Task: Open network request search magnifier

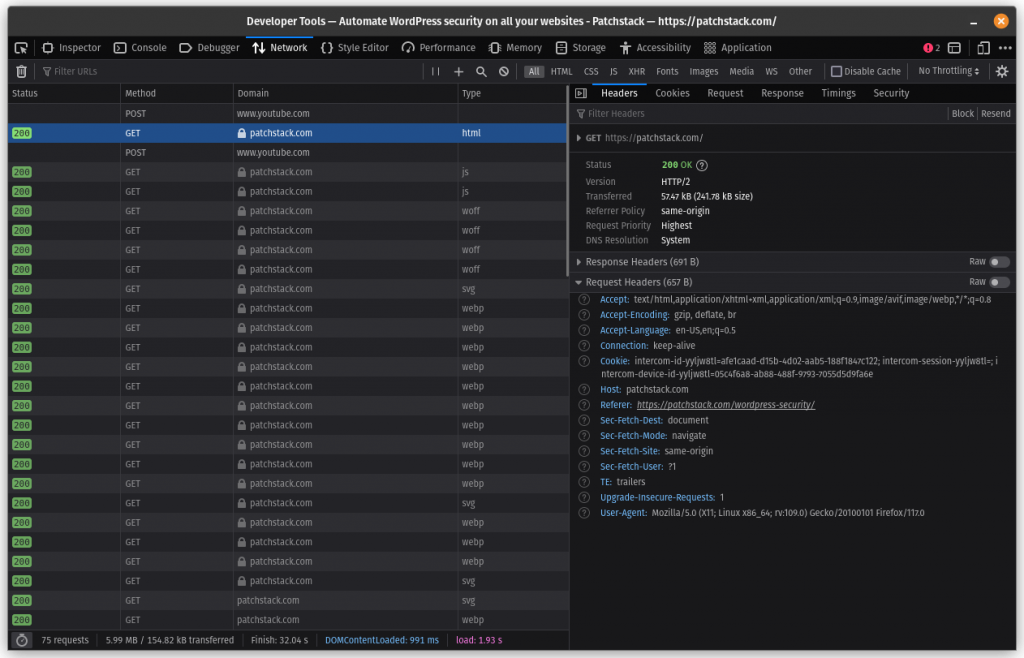Action: (479, 71)
